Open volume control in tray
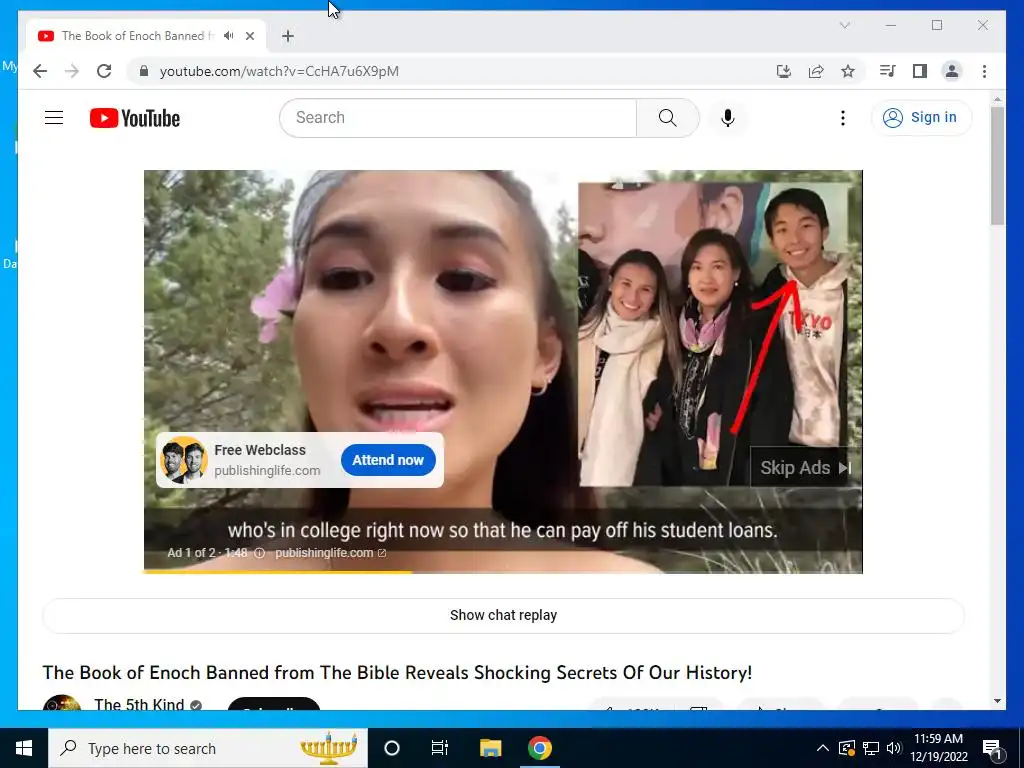1024x768 pixels. point(894,748)
